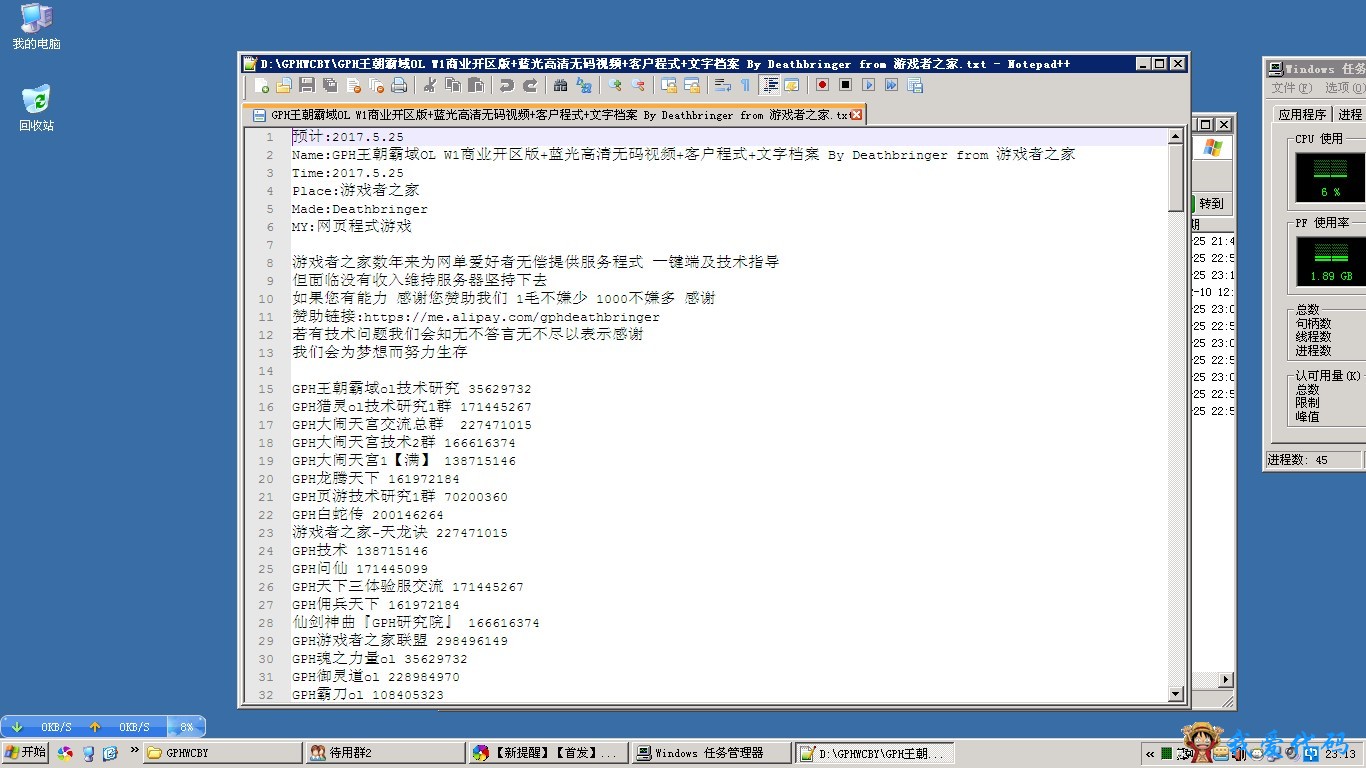The width and height of the screenshot is (1366, 768).
Task: Click the Save All toolbar icon
Action: click(x=330, y=86)
